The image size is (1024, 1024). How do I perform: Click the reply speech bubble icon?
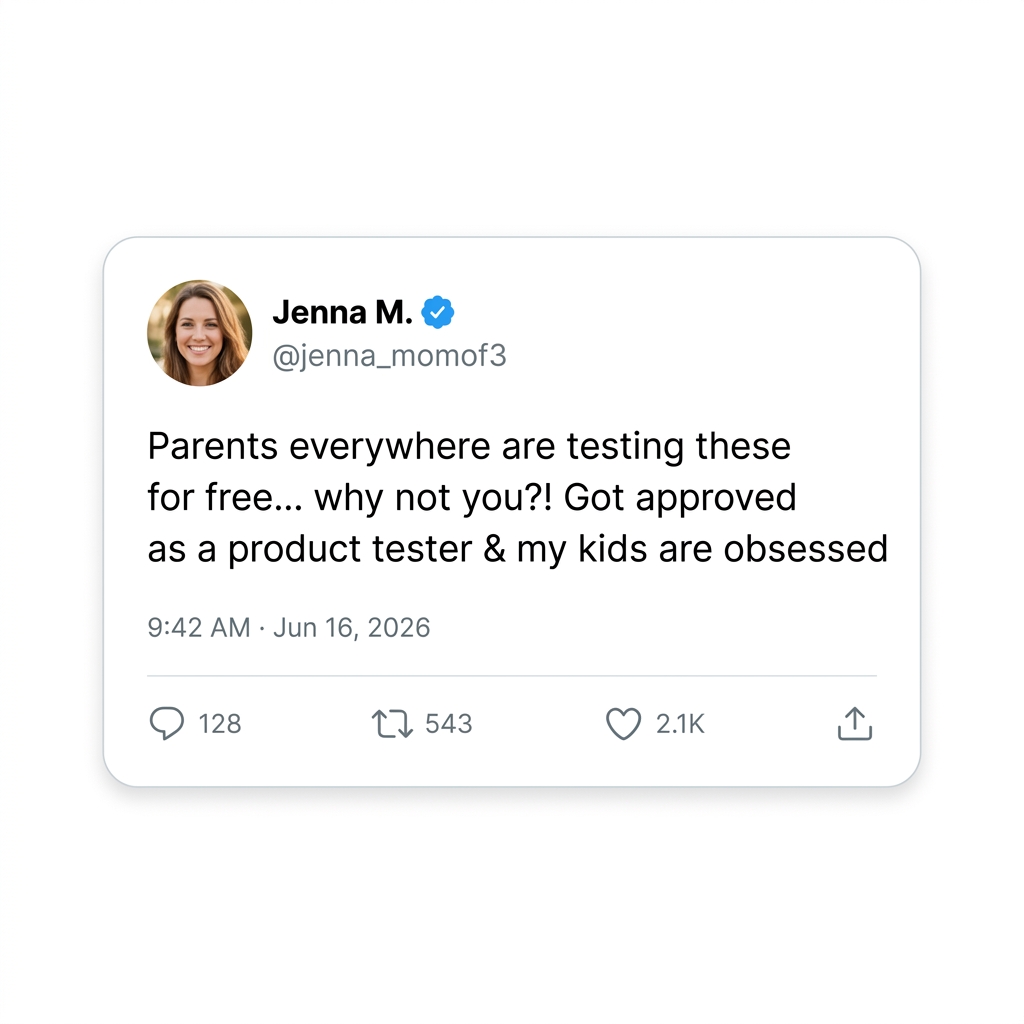pos(167,723)
